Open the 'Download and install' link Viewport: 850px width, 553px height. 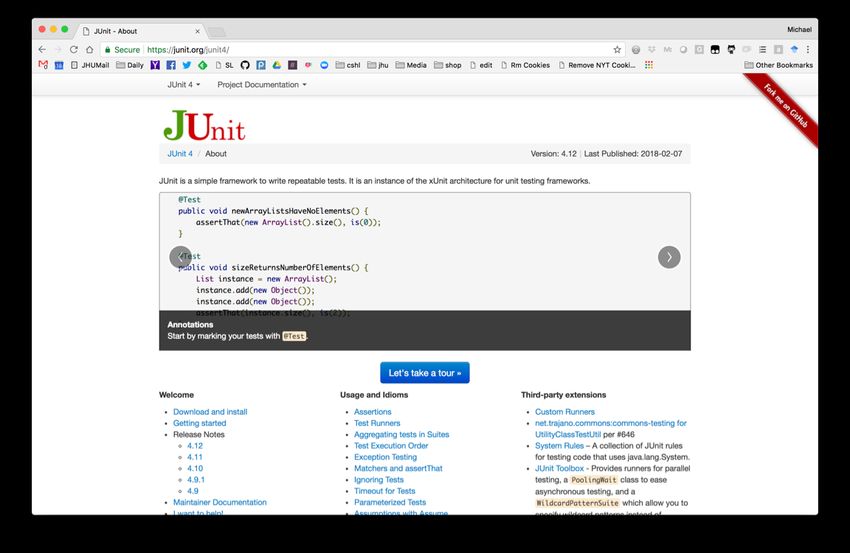210,412
